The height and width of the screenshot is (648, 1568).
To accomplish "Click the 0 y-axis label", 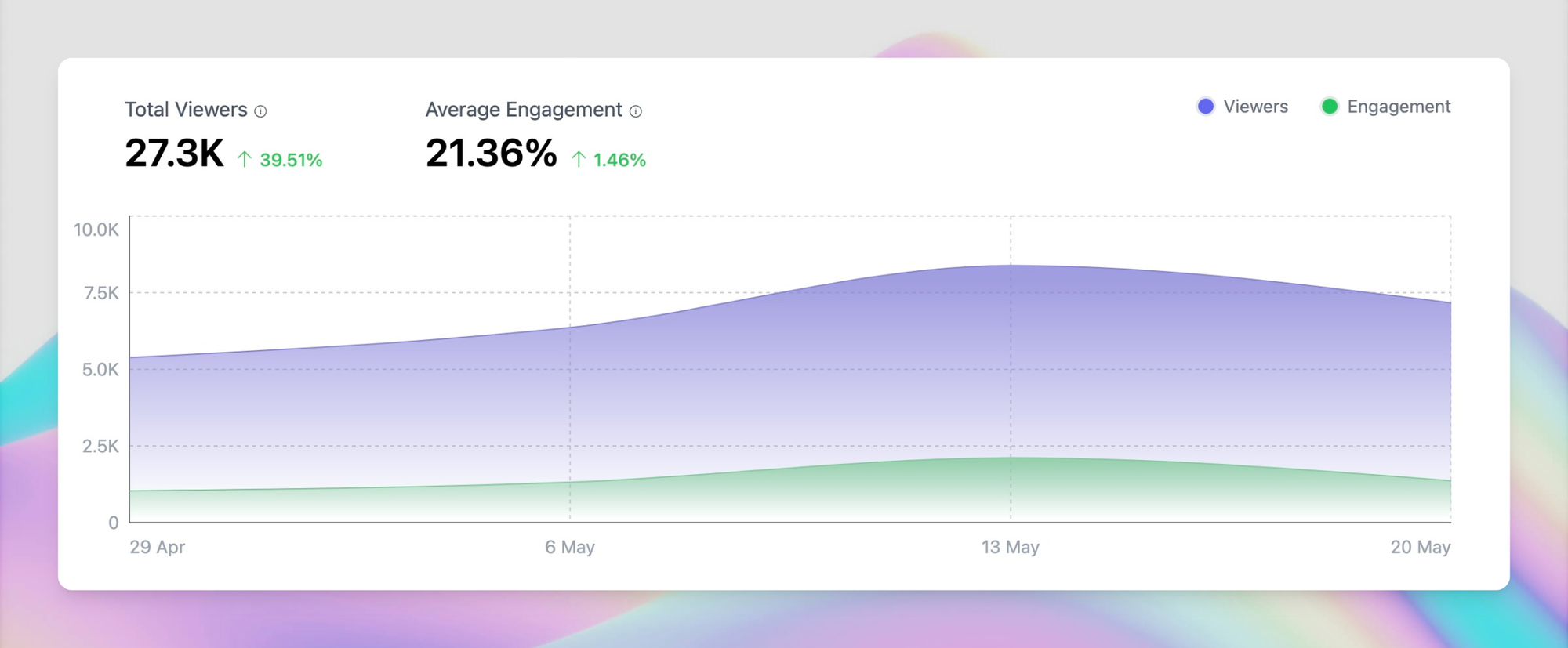I will tap(114, 523).
